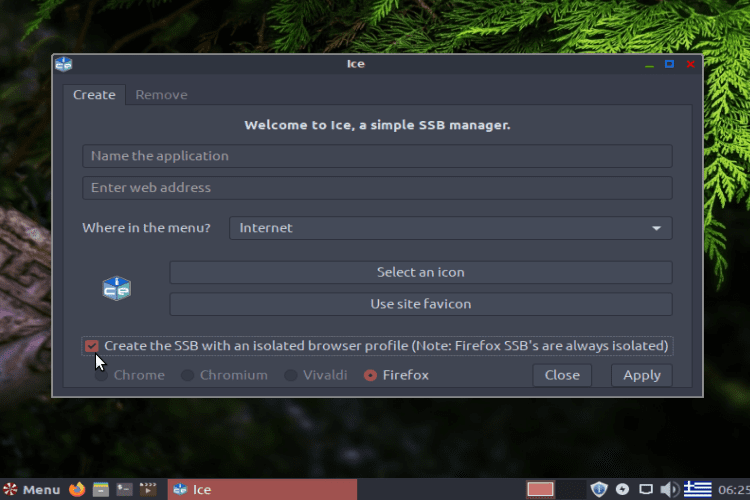Switch to the second workspace in the pager

click(x=571, y=489)
